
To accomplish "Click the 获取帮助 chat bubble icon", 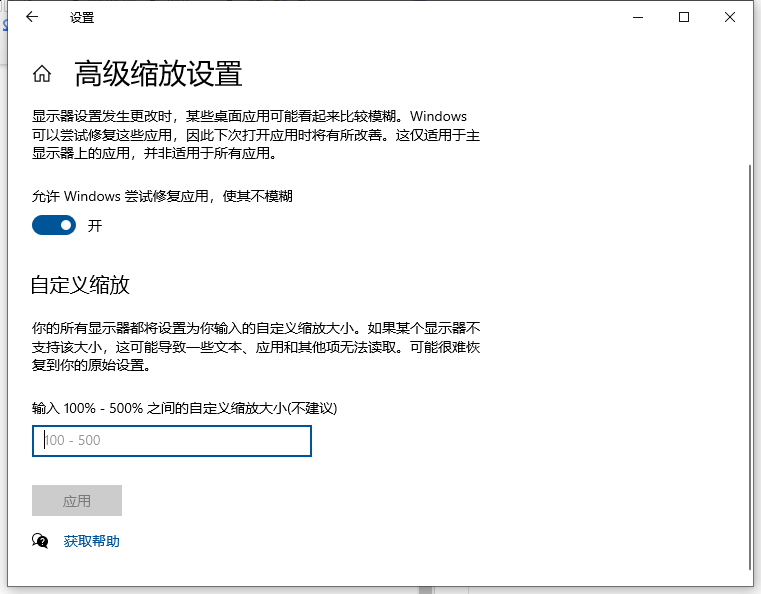I will 40,541.
